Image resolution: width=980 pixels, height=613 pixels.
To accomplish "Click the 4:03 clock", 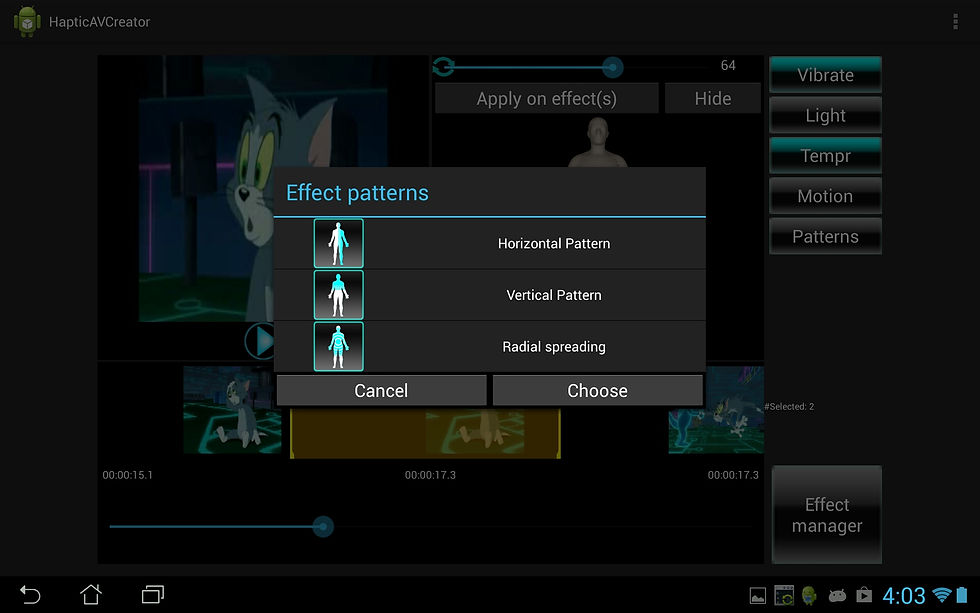I will click(903, 596).
